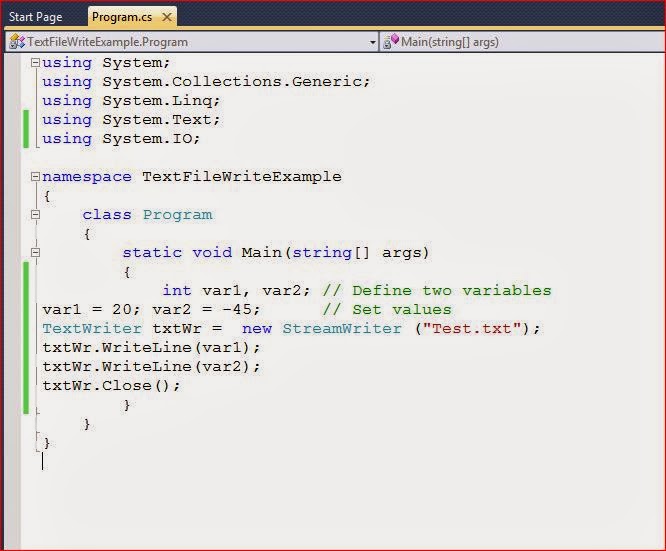Click the 'StreamWriter' type name

tap(342, 329)
